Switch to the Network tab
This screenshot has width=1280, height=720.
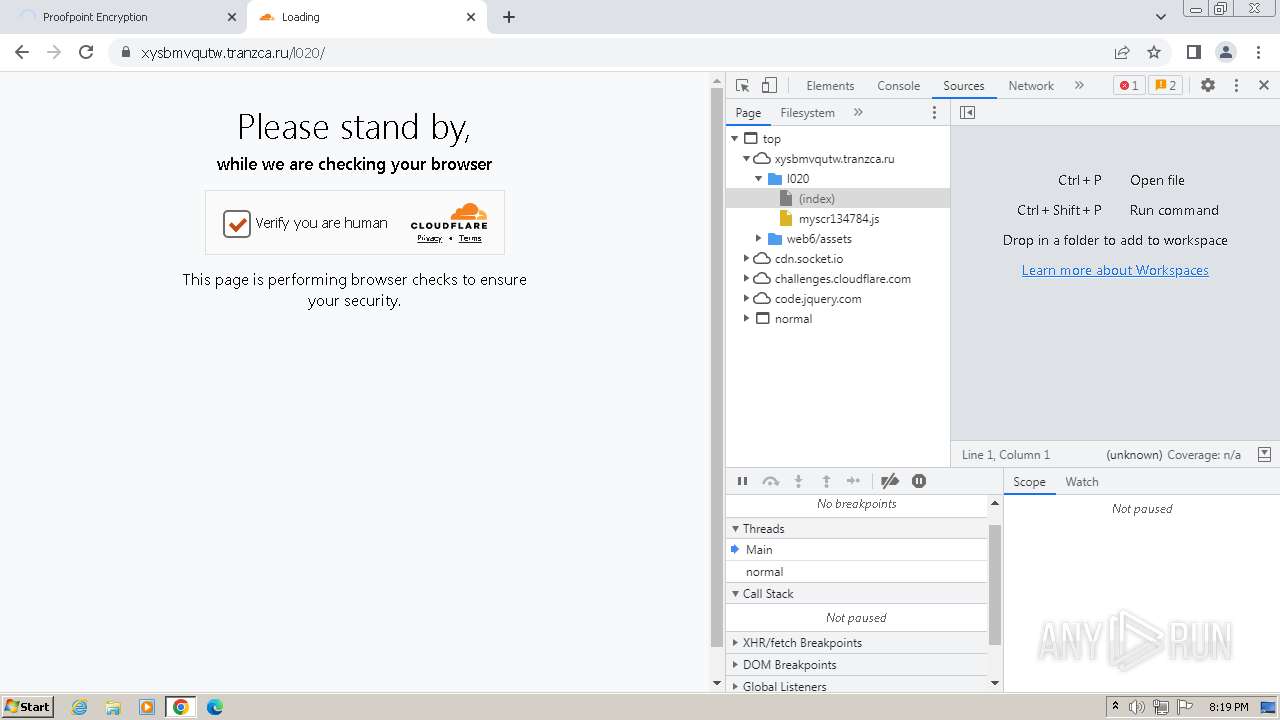pyautogui.click(x=1031, y=86)
